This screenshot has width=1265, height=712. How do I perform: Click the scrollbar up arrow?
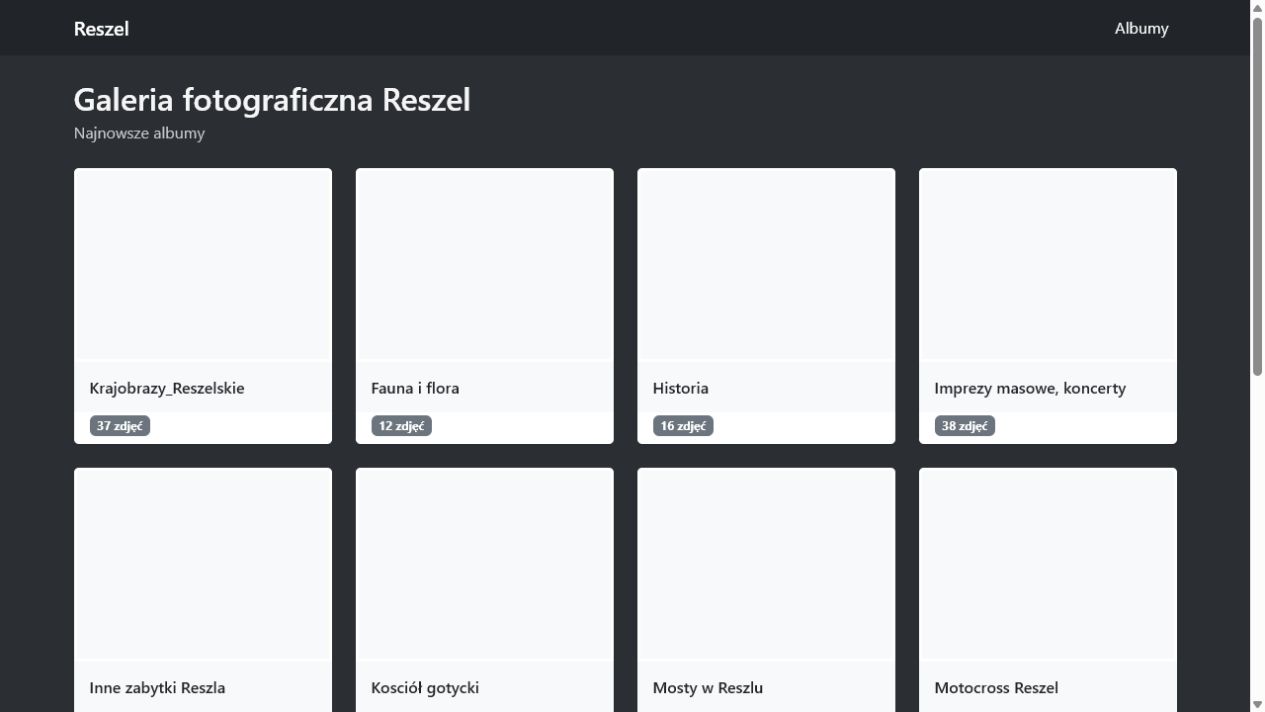1257,7
